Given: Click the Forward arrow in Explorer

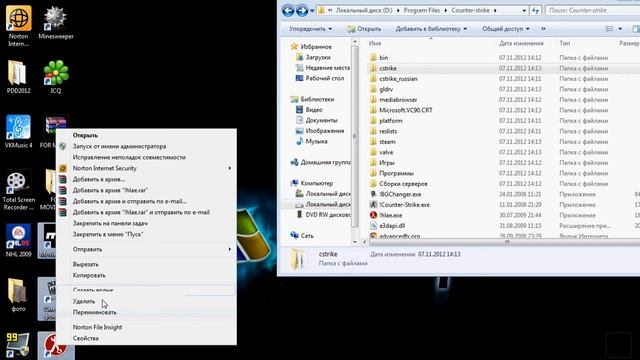Looking at the screenshot, I should coord(302,10).
